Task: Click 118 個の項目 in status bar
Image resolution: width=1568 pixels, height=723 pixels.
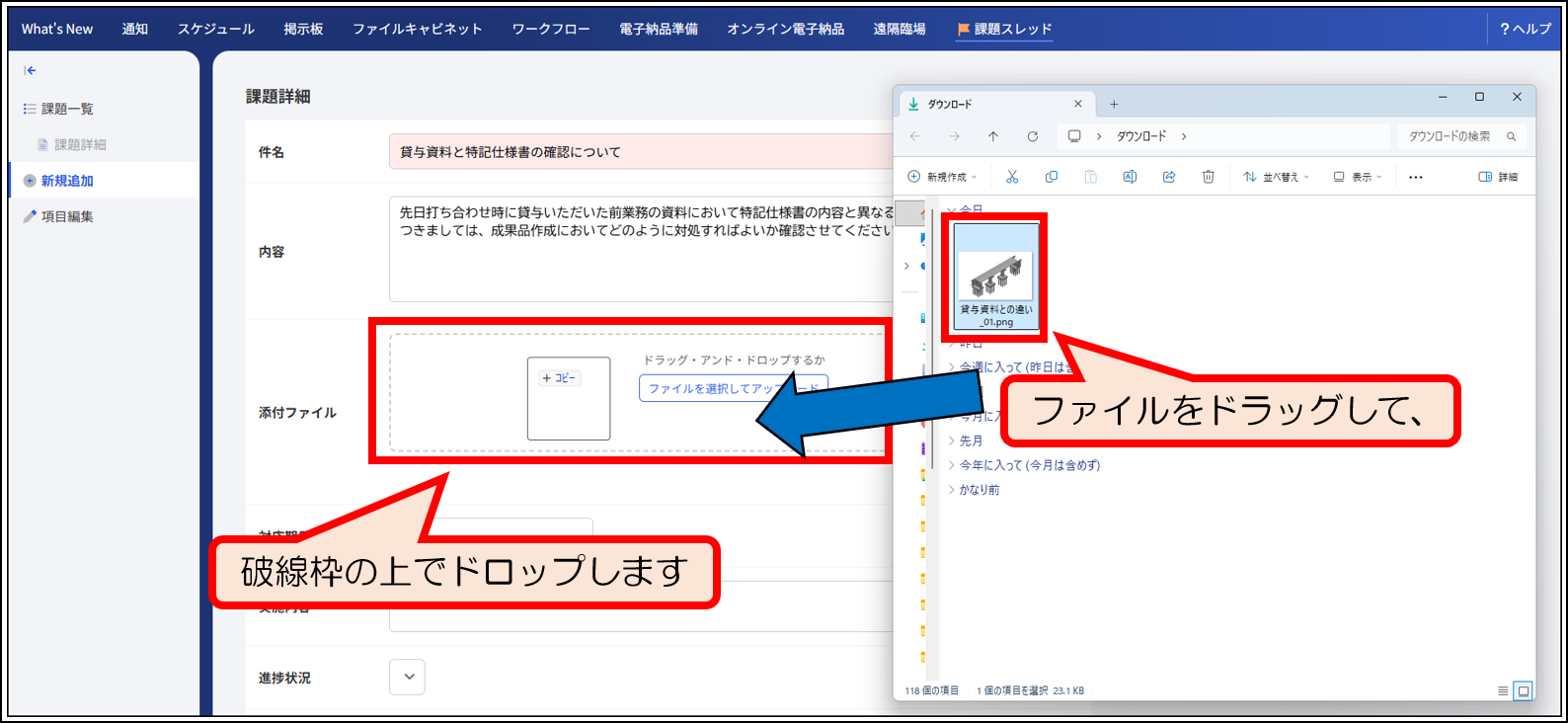Action: click(x=931, y=690)
